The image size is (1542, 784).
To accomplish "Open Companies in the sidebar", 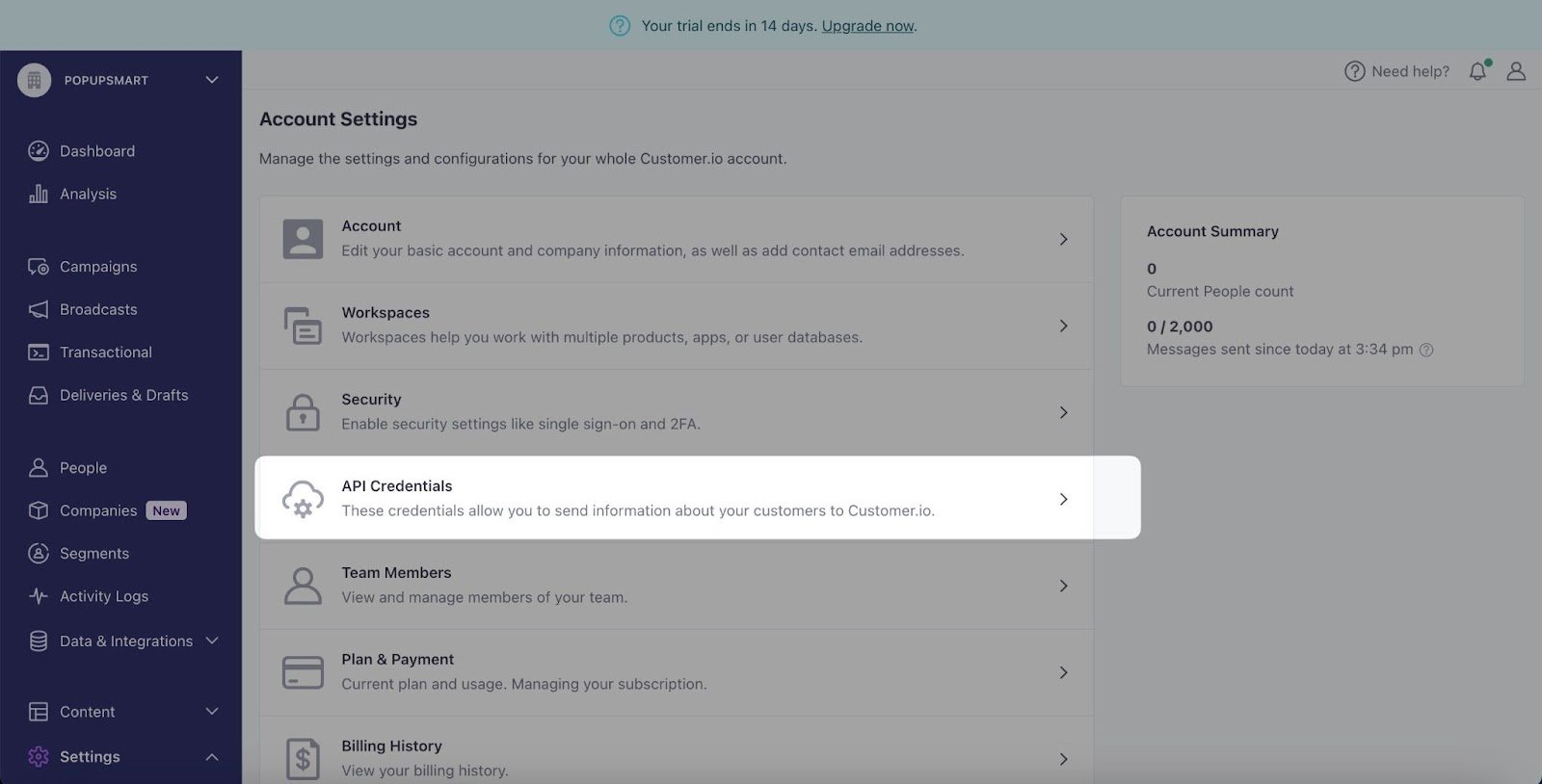I will click(x=98, y=510).
